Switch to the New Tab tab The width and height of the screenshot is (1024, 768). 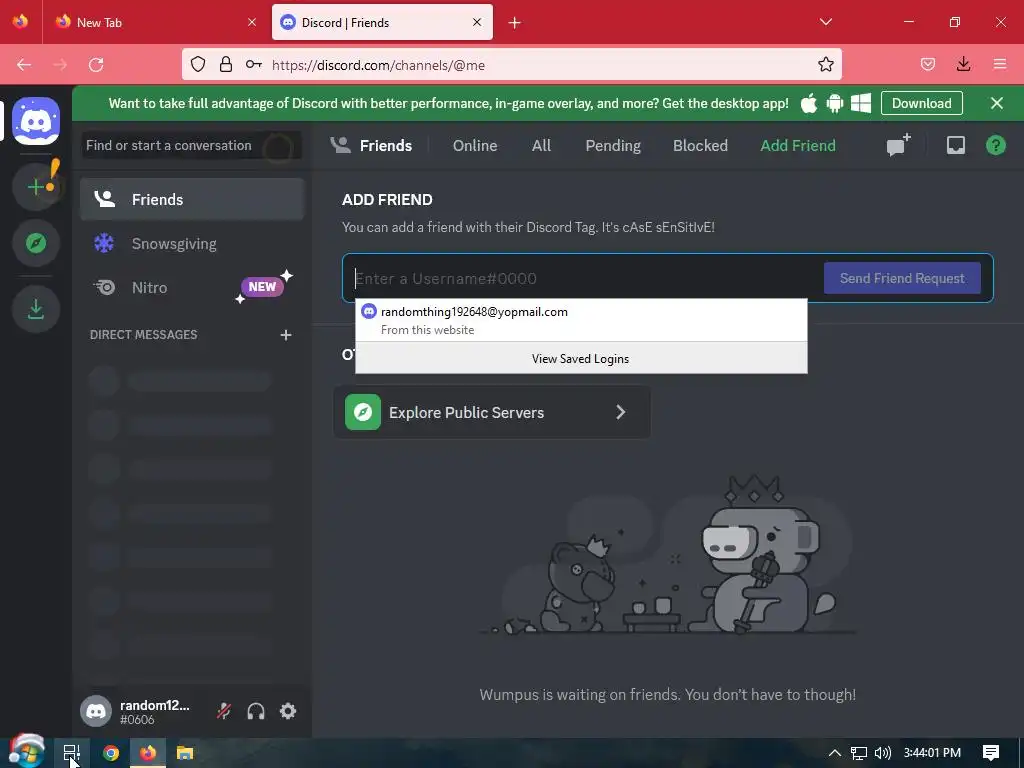click(x=155, y=22)
